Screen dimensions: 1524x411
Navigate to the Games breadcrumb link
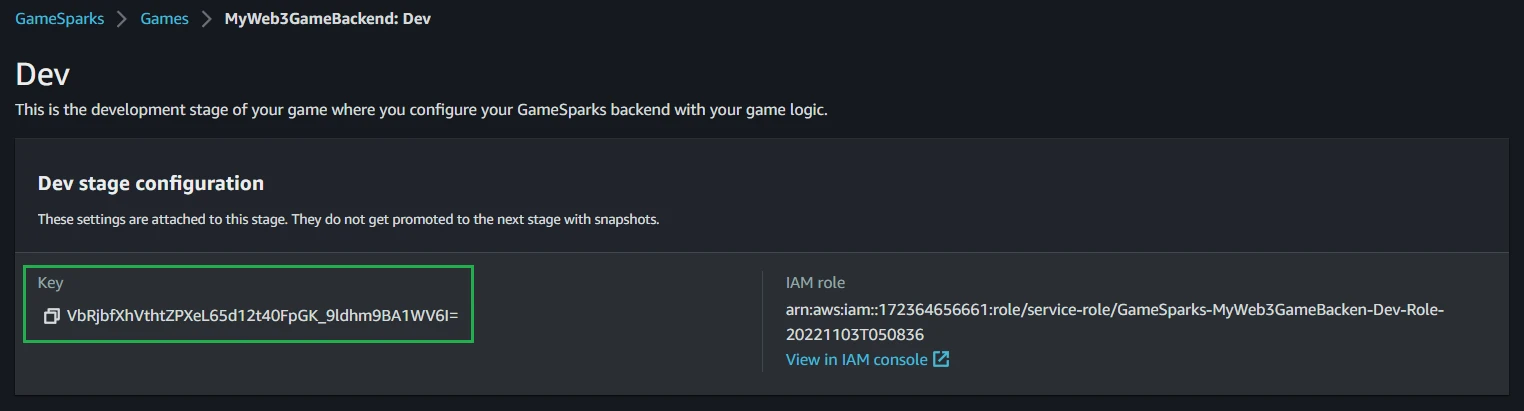pyautogui.click(x=164, y=19)
